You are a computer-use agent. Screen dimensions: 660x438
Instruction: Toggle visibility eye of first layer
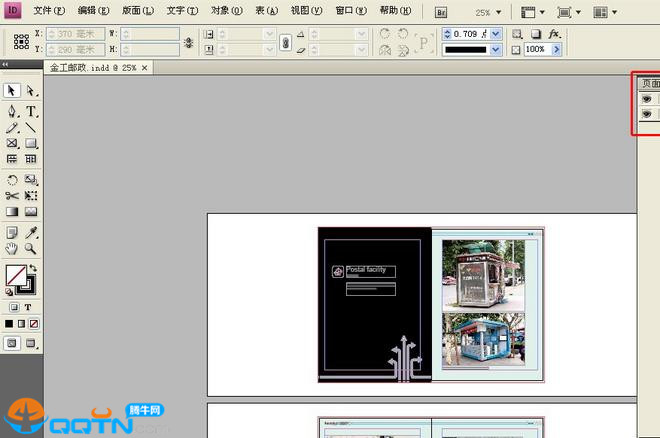(x=646, y=99)
